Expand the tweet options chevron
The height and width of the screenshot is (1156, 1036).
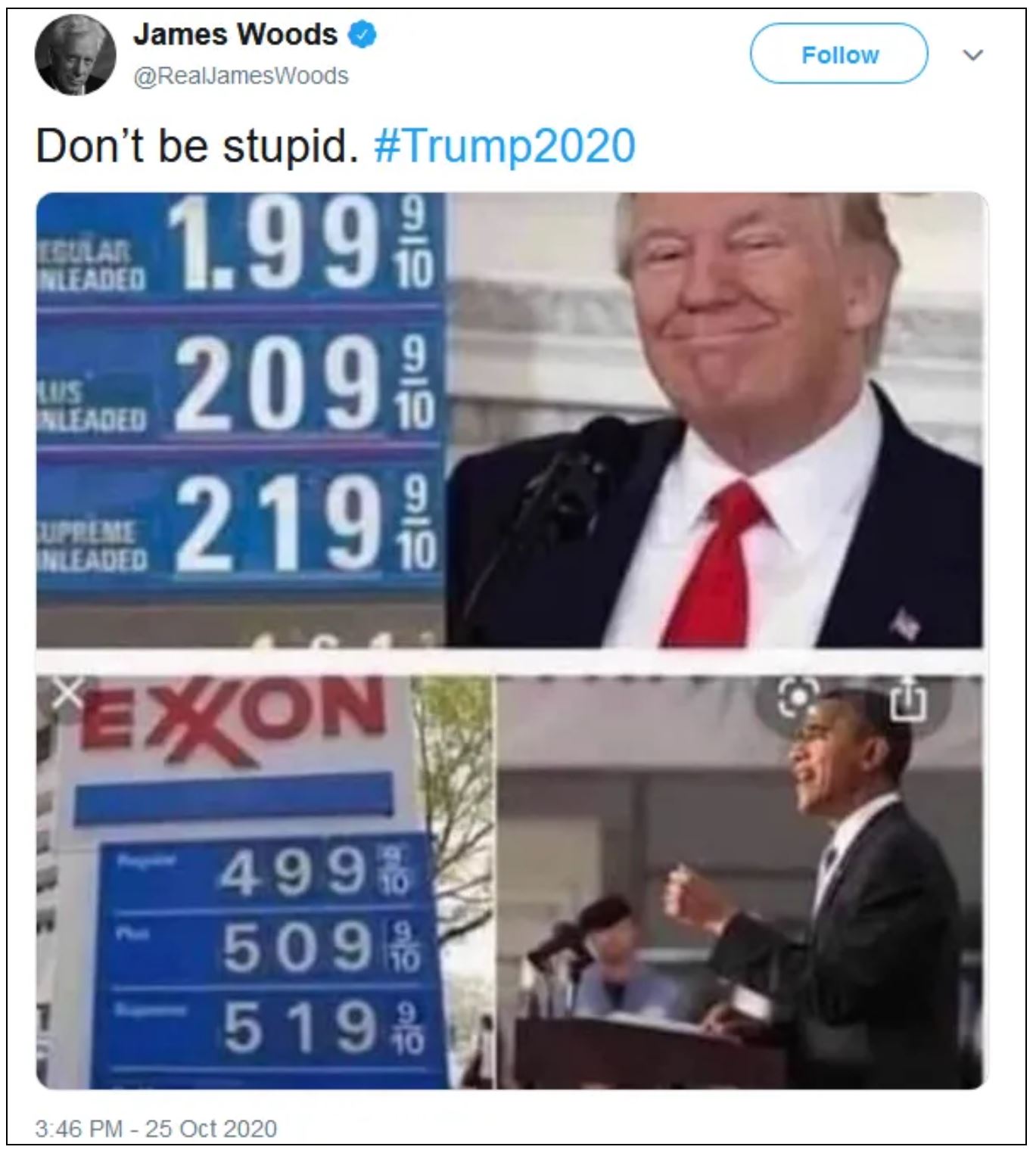click(973, 55)
